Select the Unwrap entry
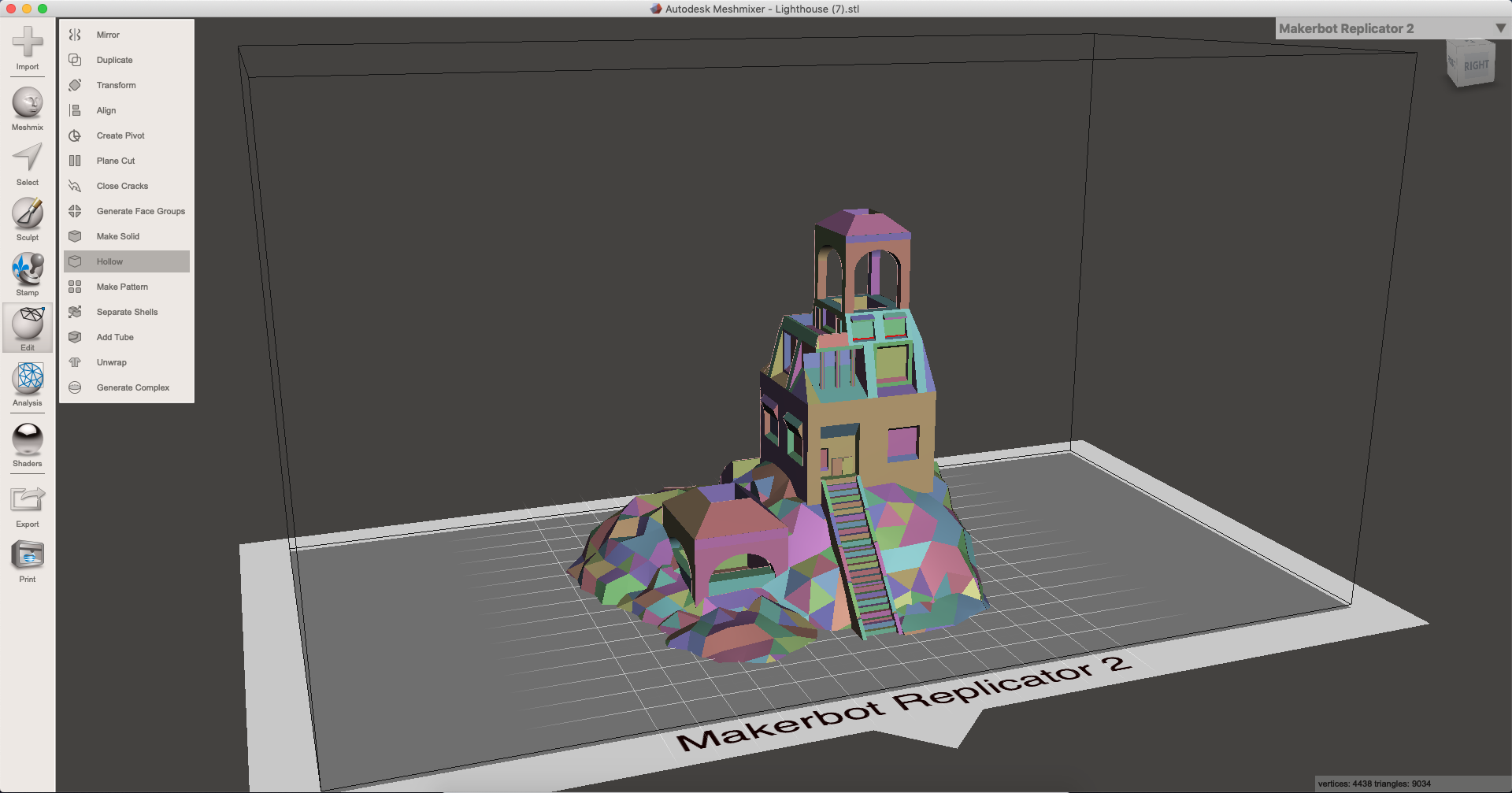The width and height of the screenshot is (1512, 793). coord(127,362)
